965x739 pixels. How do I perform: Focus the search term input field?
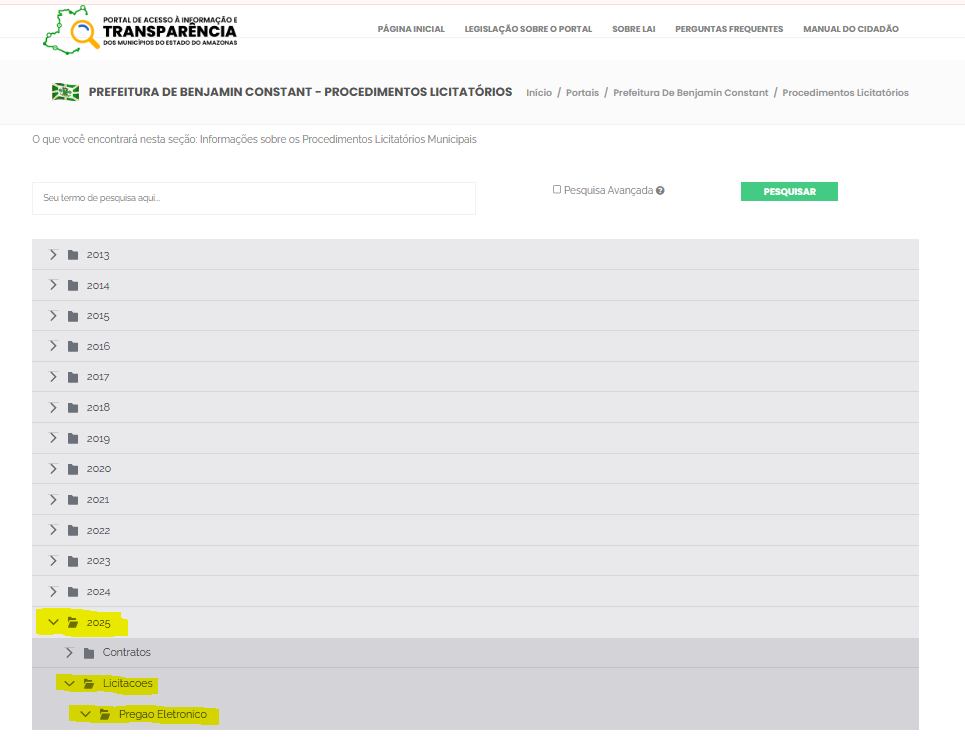coord(254,198)
